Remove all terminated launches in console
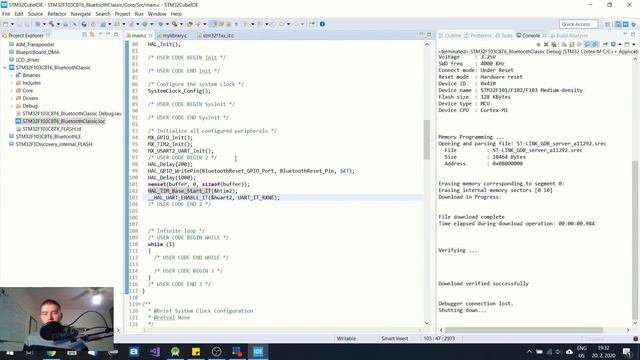This screenshot has height=360, width=640. [554, 44]
